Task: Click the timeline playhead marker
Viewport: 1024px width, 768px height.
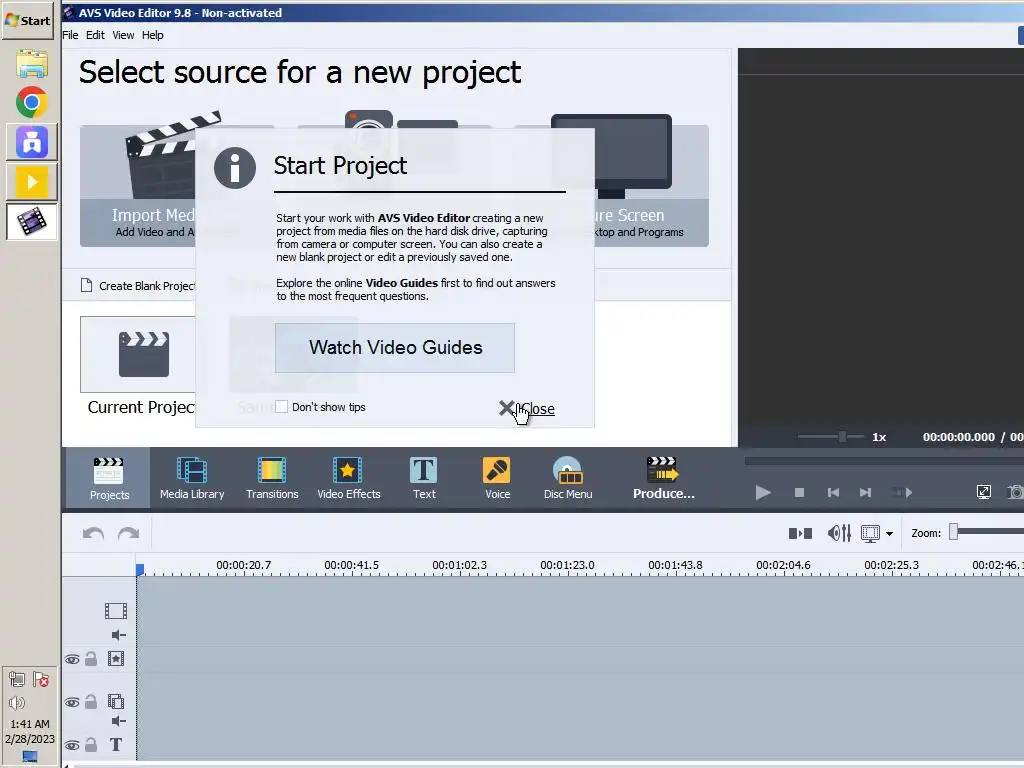Action: [140, 569]
